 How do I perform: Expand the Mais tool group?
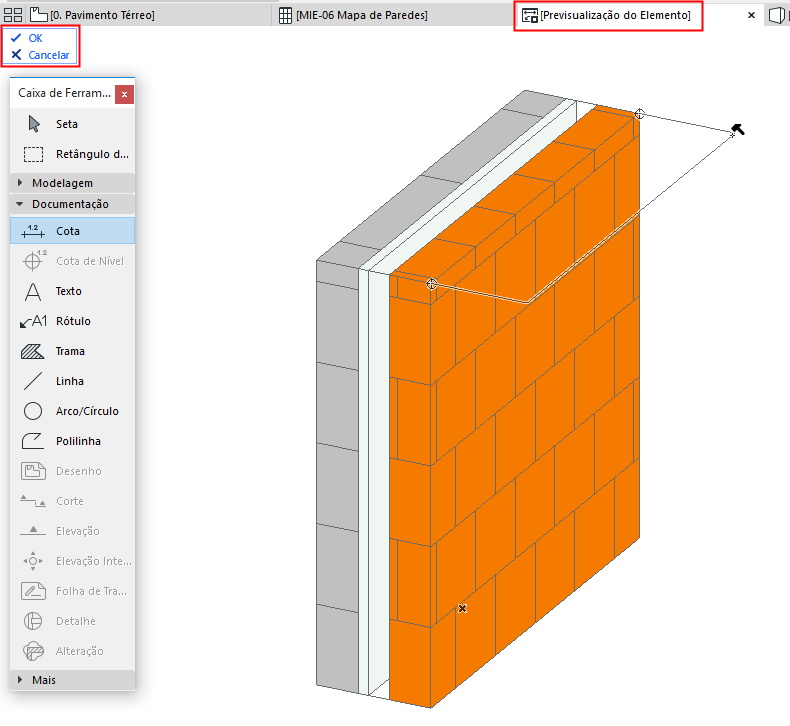click(x=72, y=680)
